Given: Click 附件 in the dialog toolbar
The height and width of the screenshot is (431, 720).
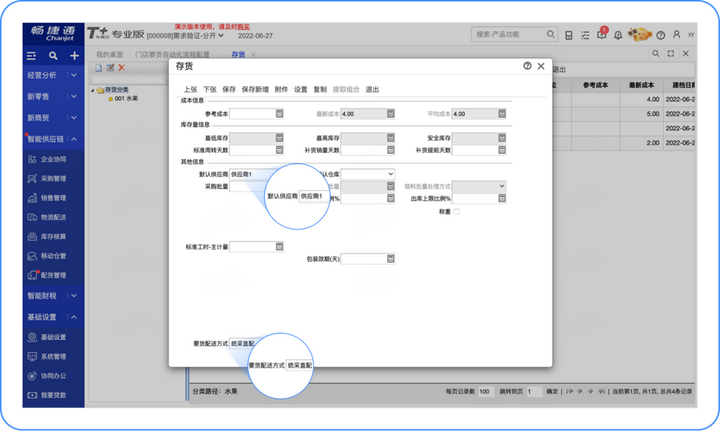Looking at the screenshot, I should [281, 90].
